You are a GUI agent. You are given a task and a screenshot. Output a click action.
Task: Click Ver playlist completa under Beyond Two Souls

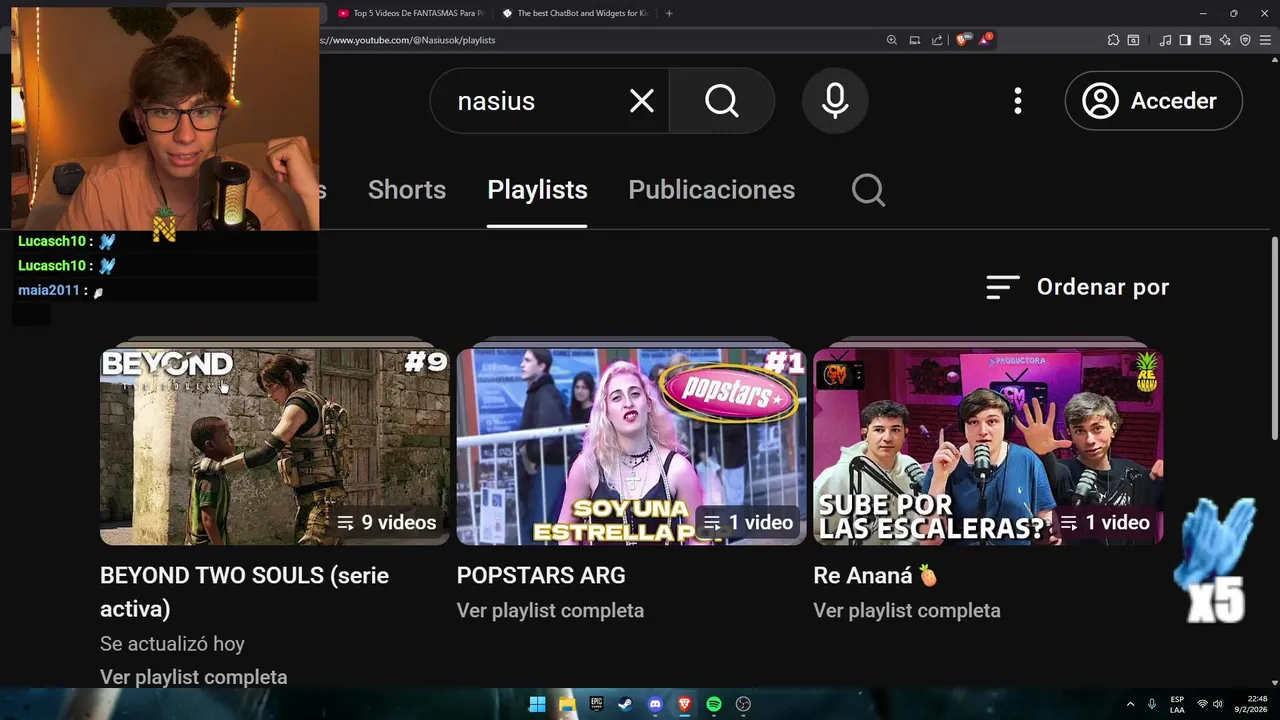(x=193, y=677)
